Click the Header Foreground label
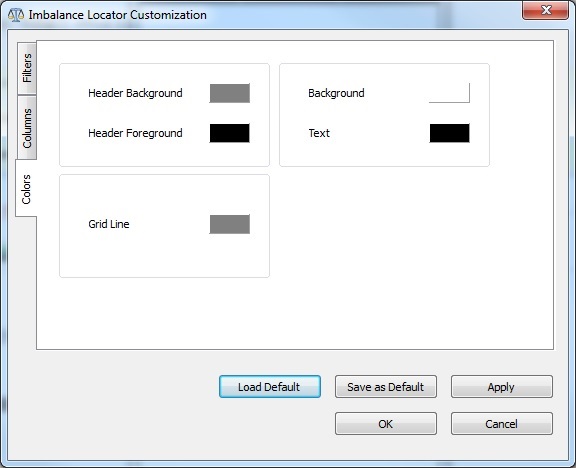Viewport: 576px width, 468px height. click(x=135, y=133)
